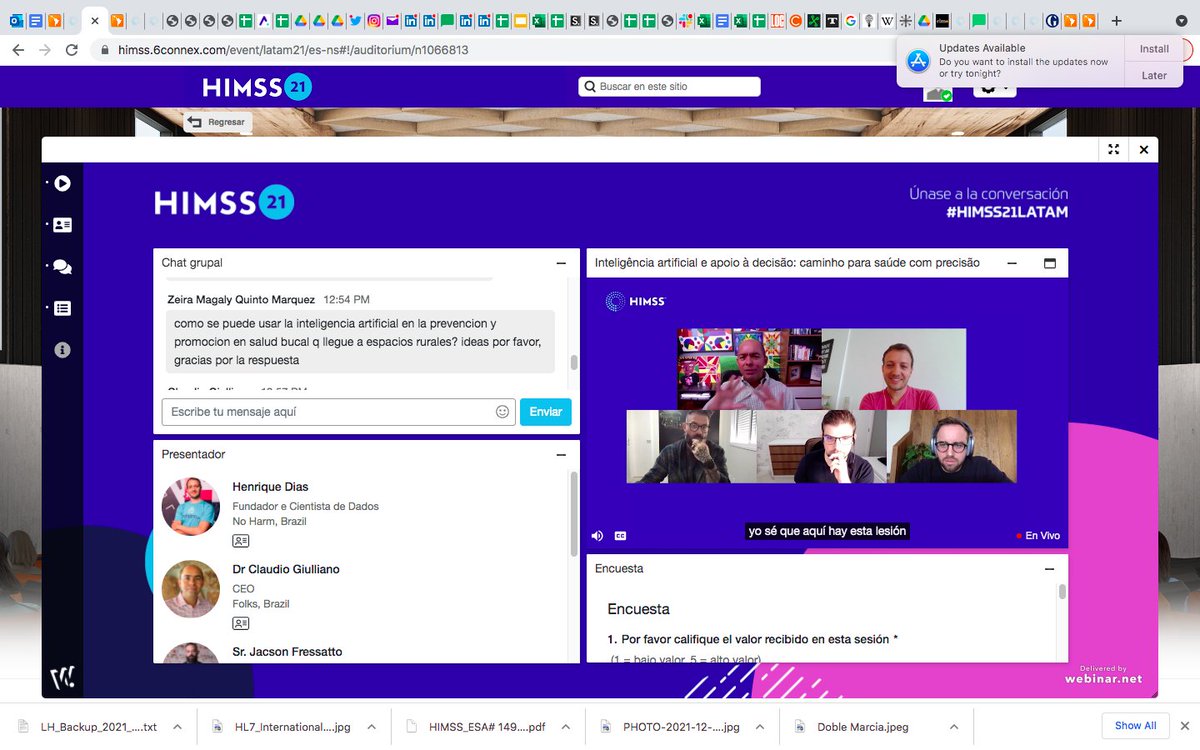This screenshot has width=1200, height=750.
Task: Click browser forward arrow
Action: click(45, 49)
